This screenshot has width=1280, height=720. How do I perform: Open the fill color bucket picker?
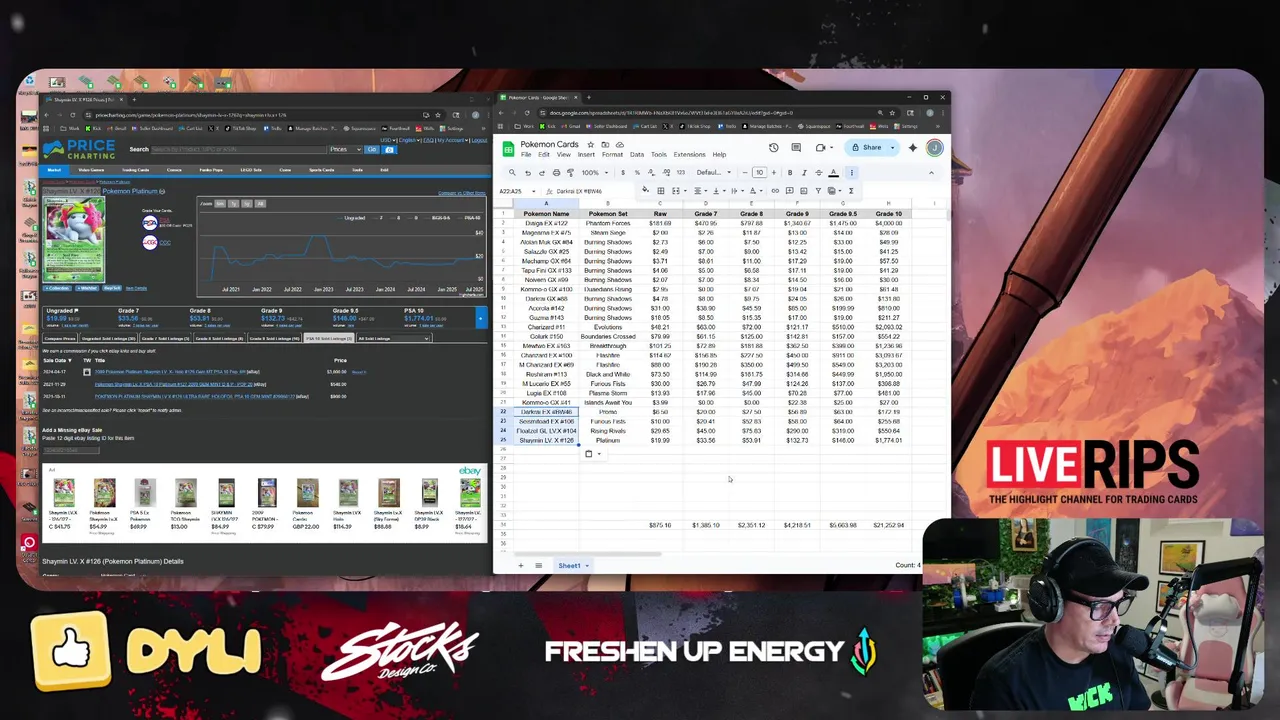click(x=645, y=190)
